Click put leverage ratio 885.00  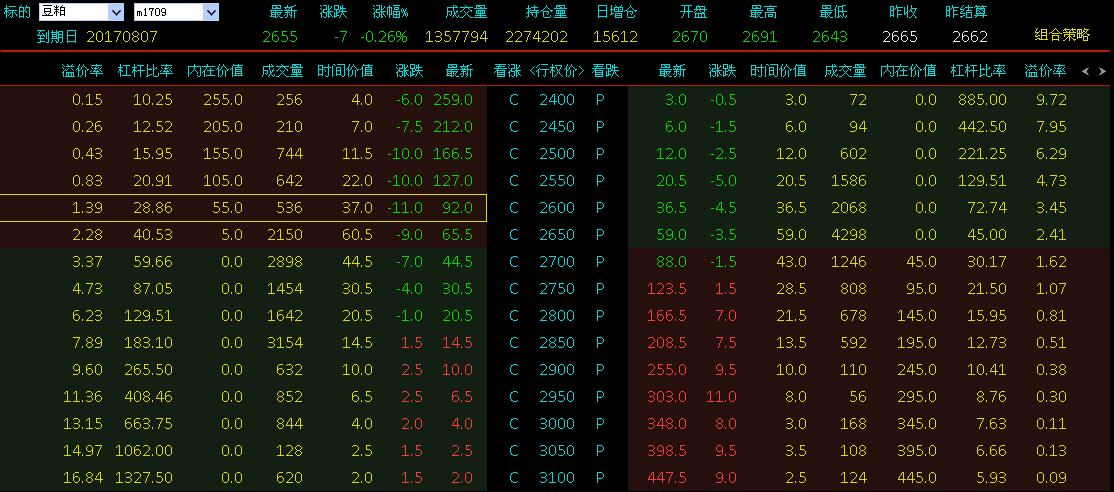tap(983, 100)
